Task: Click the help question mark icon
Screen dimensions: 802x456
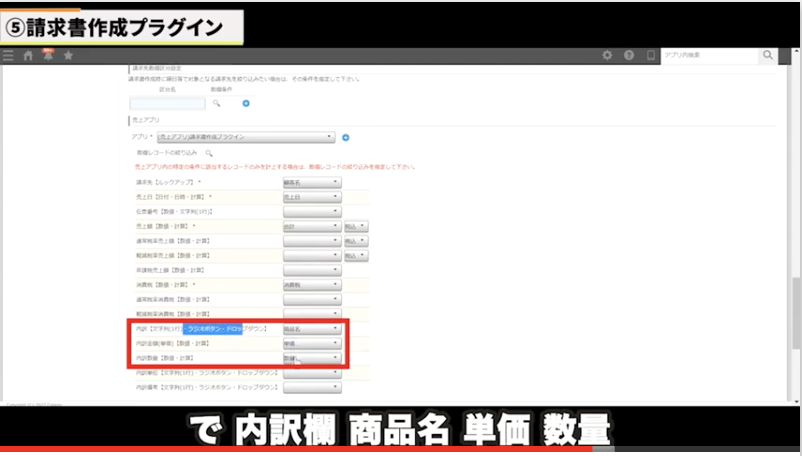Action: click(x=629, y=56)
